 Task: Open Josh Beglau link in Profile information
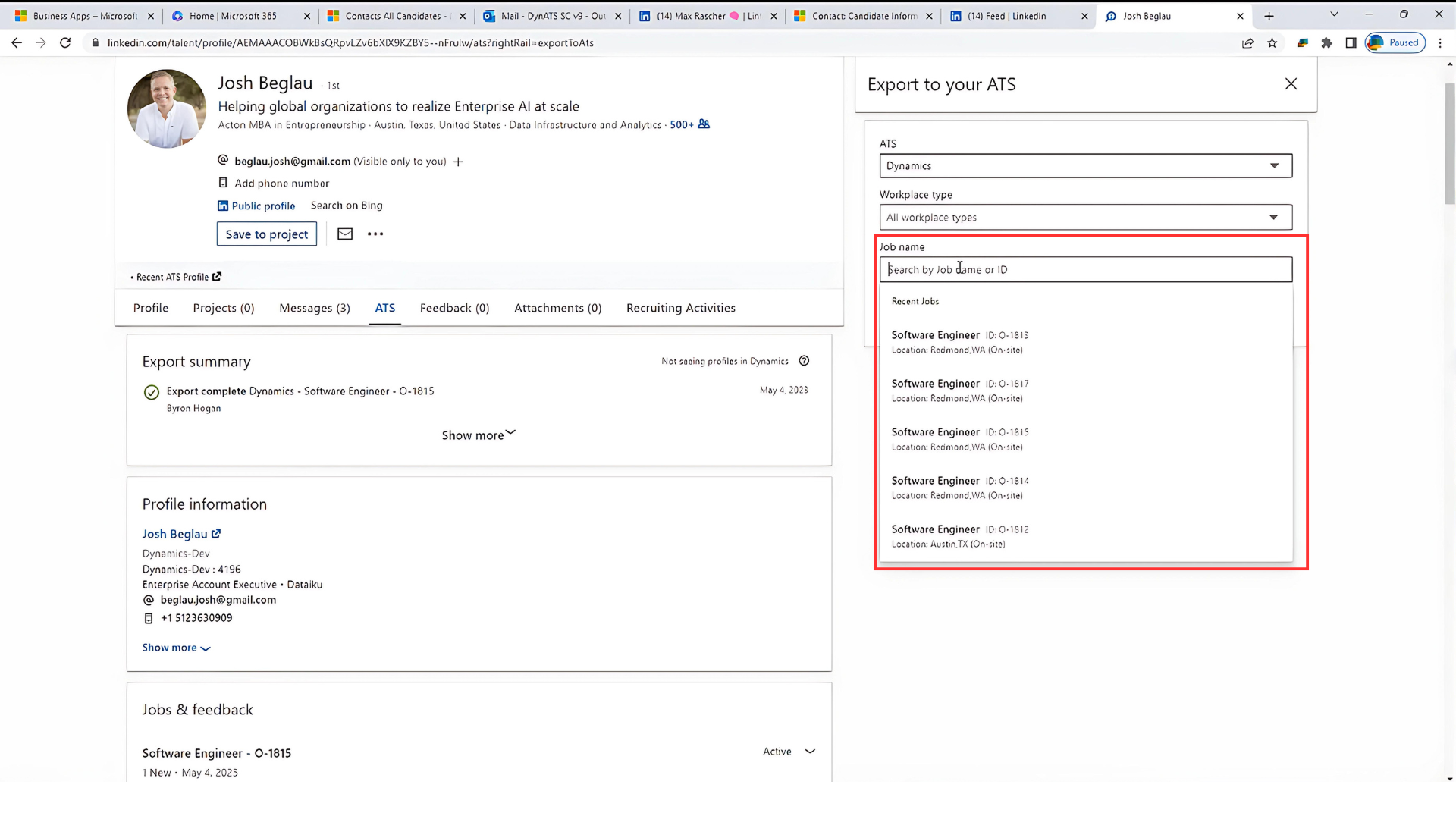pos(181,534)
